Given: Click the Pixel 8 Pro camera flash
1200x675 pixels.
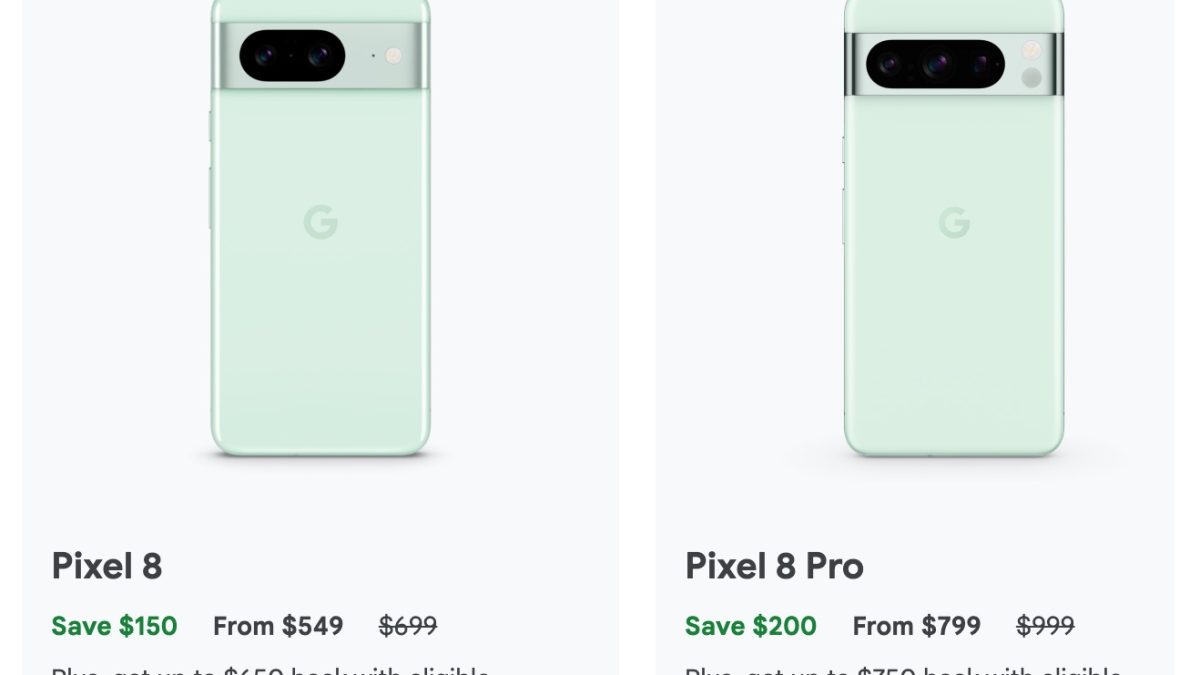Looking at the screenshot, I should pyautogui.click(x=1031, y=50).
